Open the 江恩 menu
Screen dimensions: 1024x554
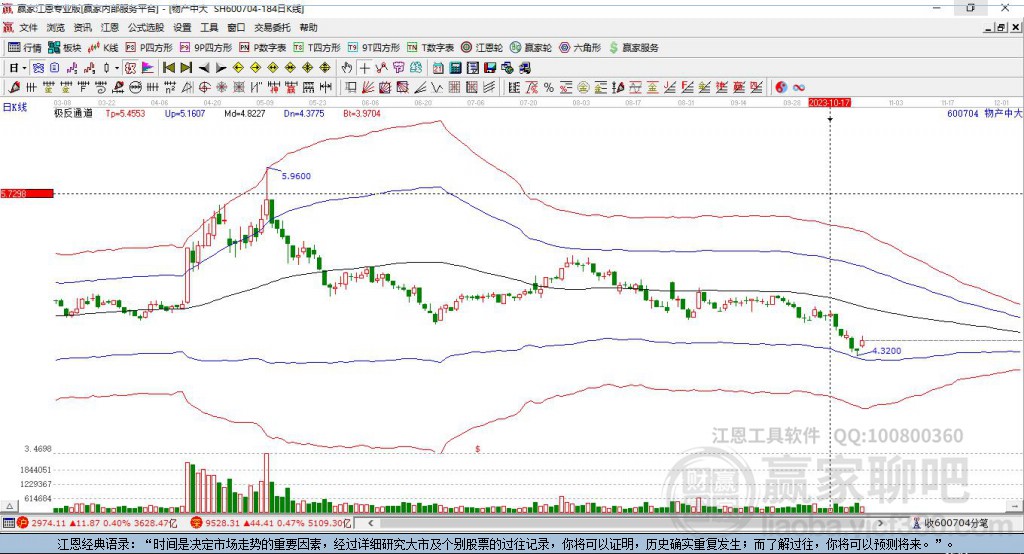pos(110,27)
